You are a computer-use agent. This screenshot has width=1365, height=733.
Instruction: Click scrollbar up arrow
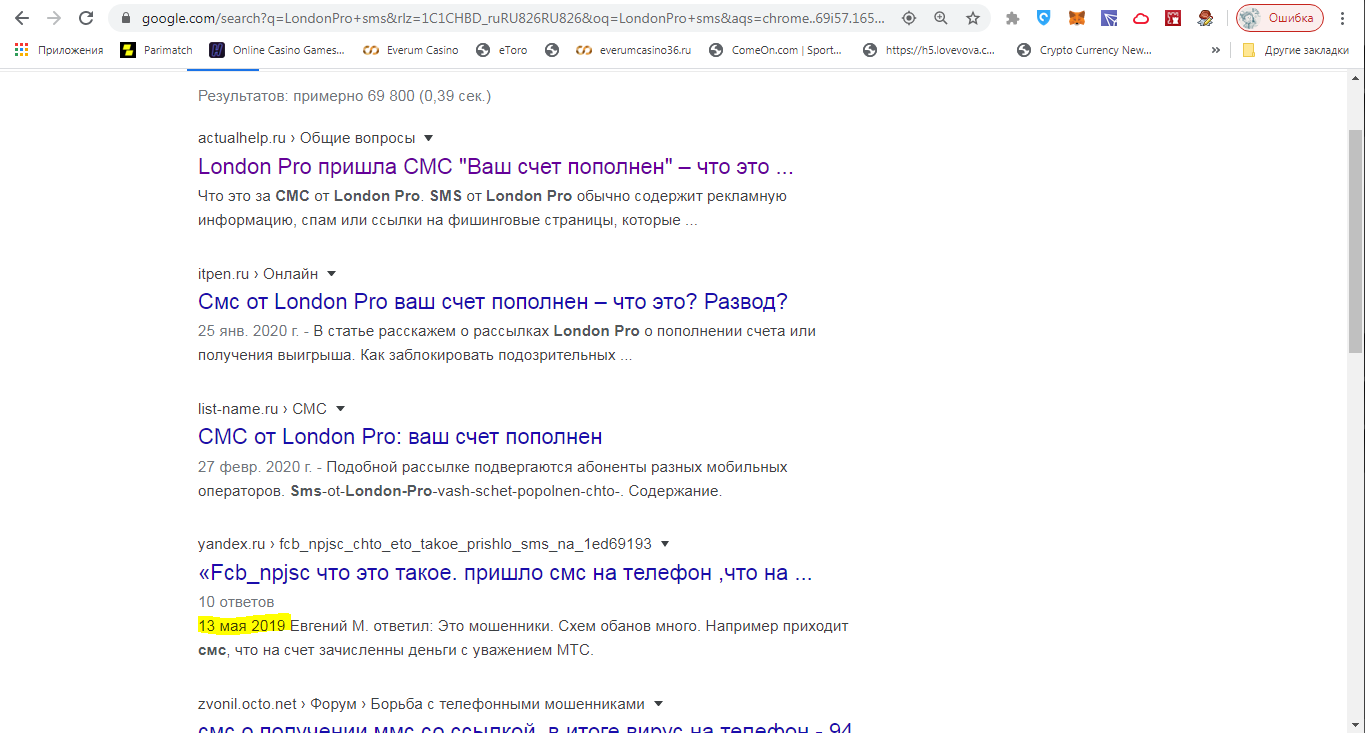1355,78
